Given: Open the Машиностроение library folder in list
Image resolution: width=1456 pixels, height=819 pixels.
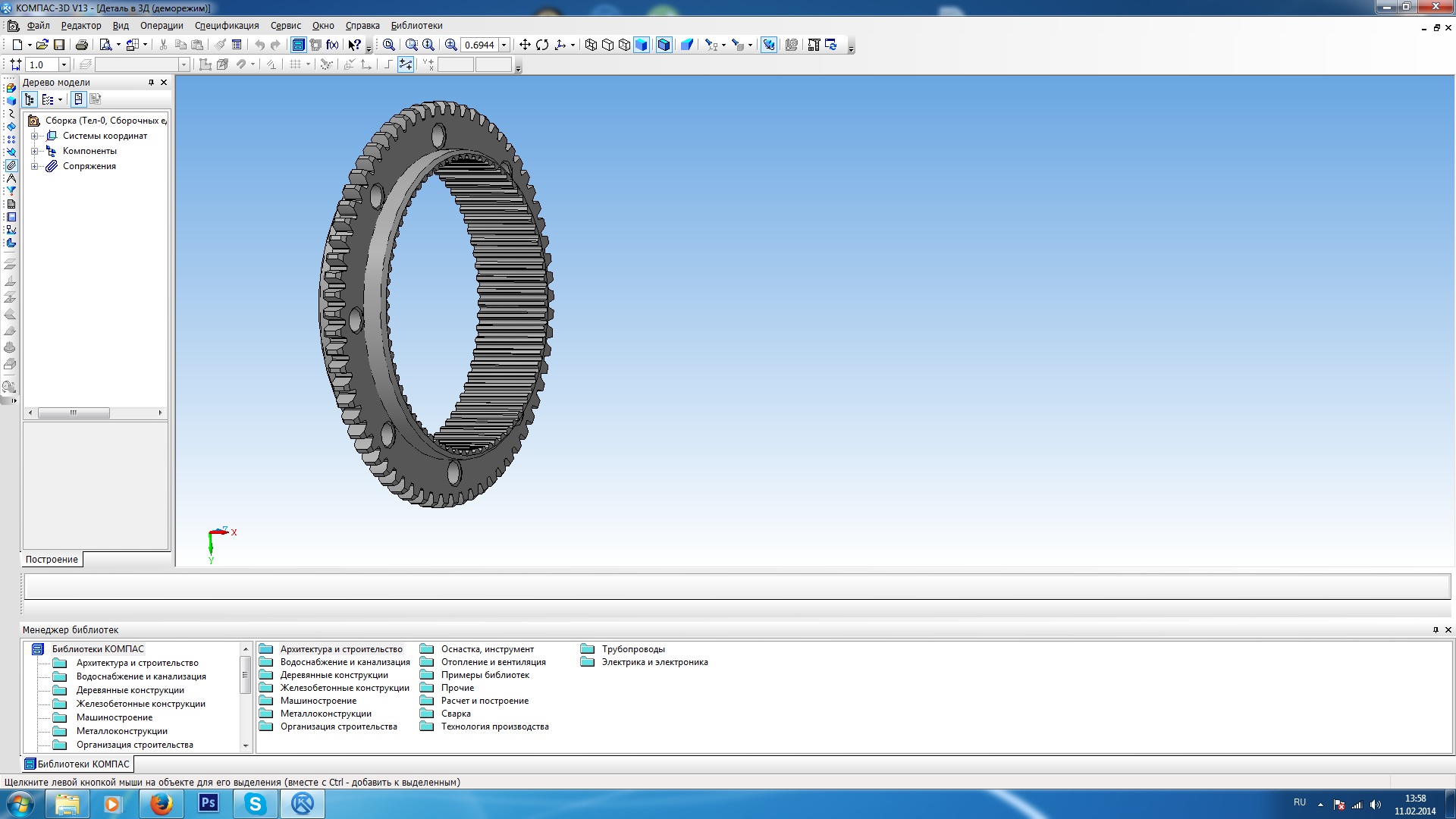Looking at the screenshot, I should pos(318,701).
